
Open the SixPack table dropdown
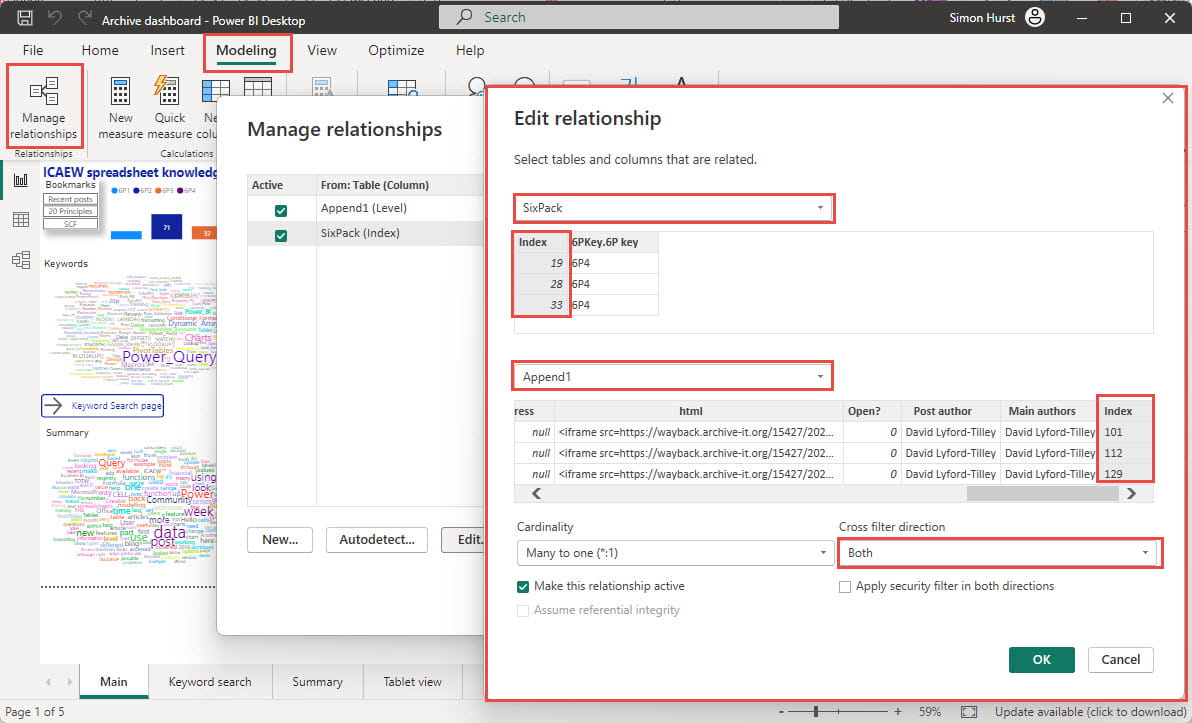673,208
